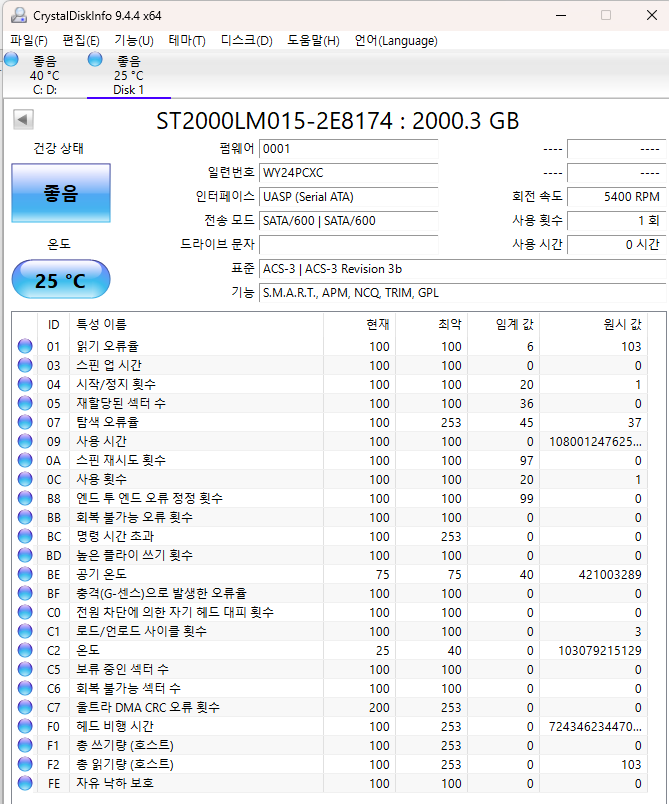
Task: Click status orb beside 읽기 오류율 row
Action: 25,346
